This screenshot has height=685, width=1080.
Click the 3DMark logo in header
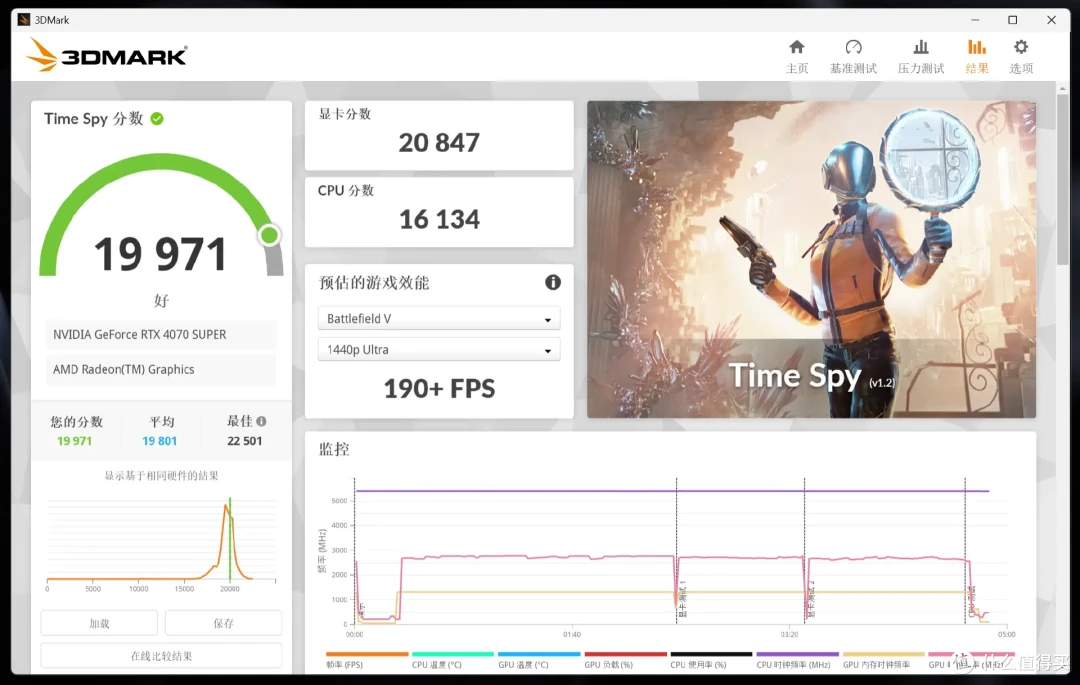[107, 55]
